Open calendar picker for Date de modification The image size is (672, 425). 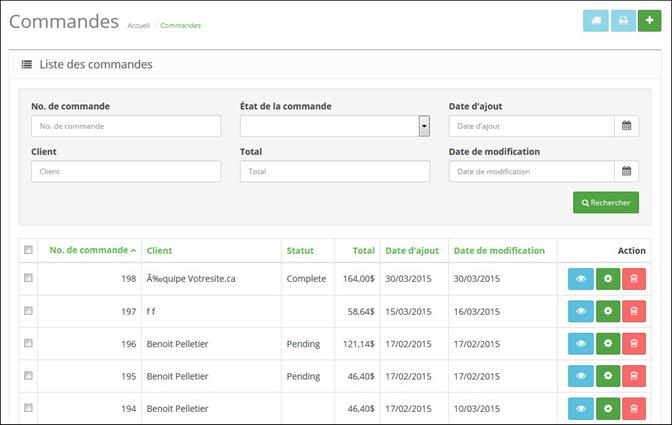click(626, 172)
